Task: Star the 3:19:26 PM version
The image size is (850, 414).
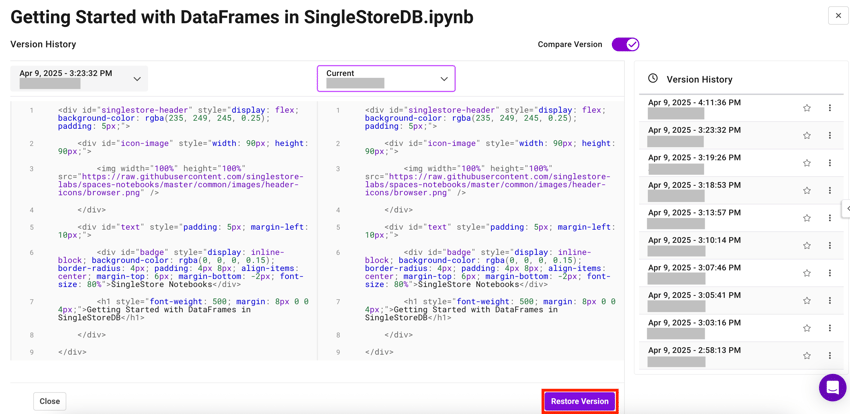Action: 807,163
